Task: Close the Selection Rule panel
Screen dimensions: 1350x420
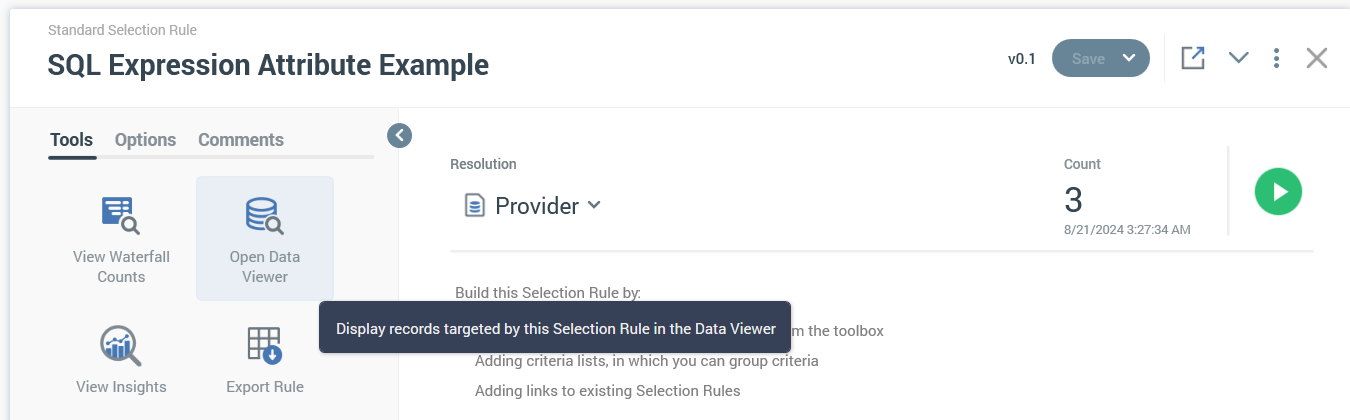Action: (x=1317, y=58)
